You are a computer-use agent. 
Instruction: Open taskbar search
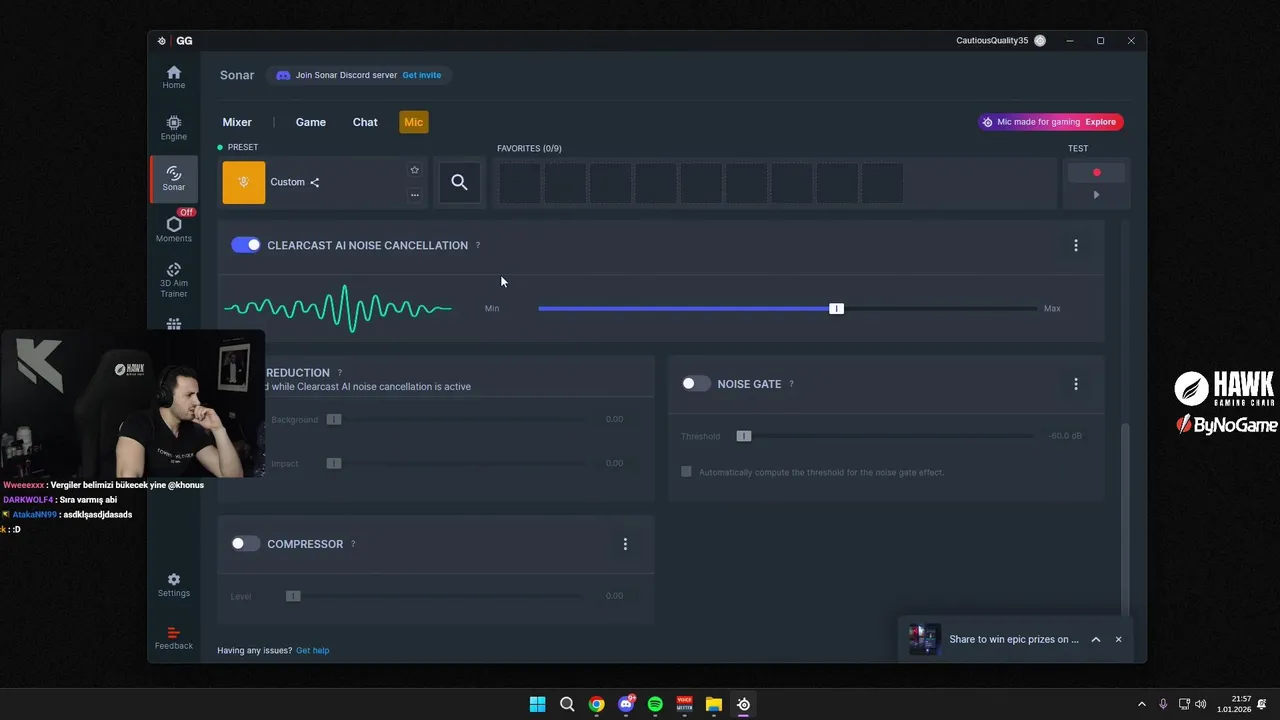567,704
